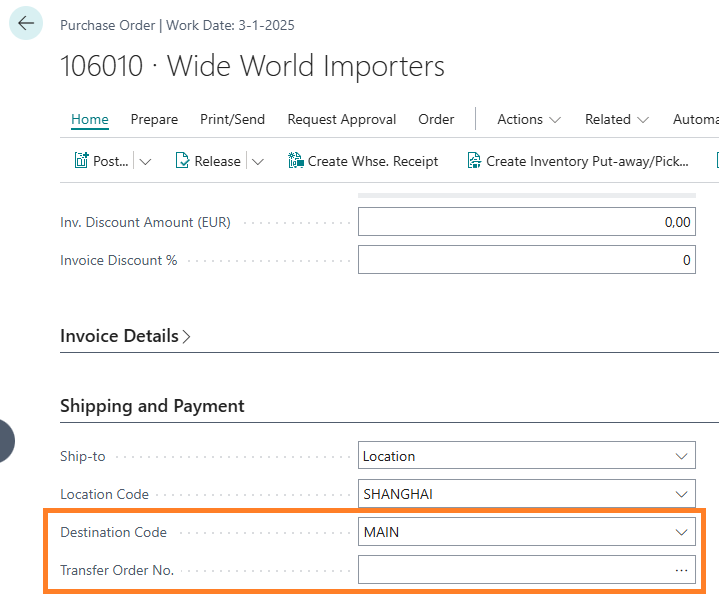Click the Release document icon
The image size is (719, 609).
click(x=183, y=161)
